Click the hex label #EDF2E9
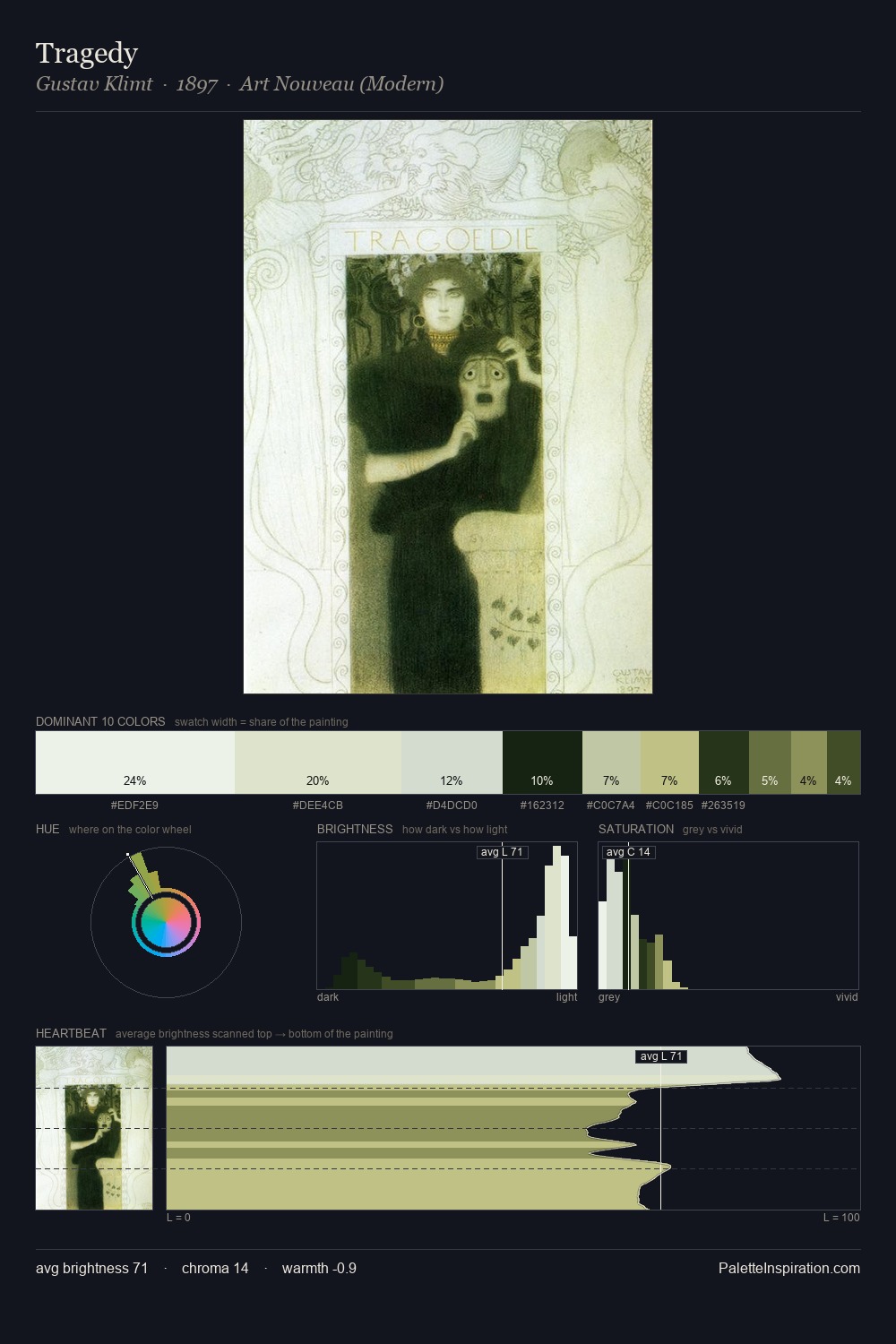The width and height of the screenshot is (896, 1344). tap(134, 806)
